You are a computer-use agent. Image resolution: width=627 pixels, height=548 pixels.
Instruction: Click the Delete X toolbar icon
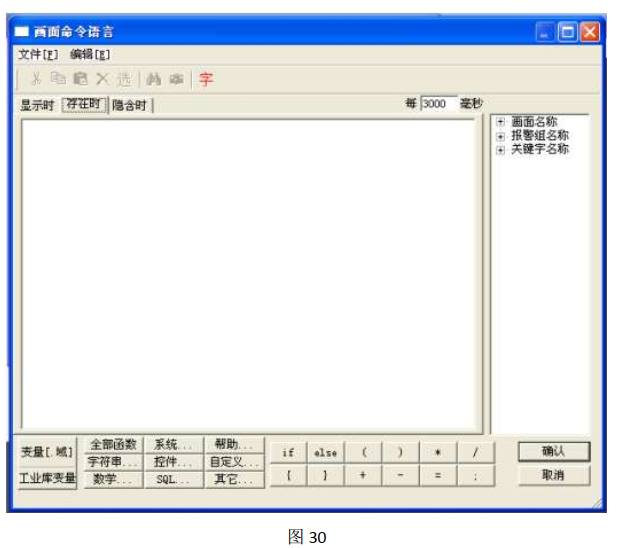pos(102,79)
